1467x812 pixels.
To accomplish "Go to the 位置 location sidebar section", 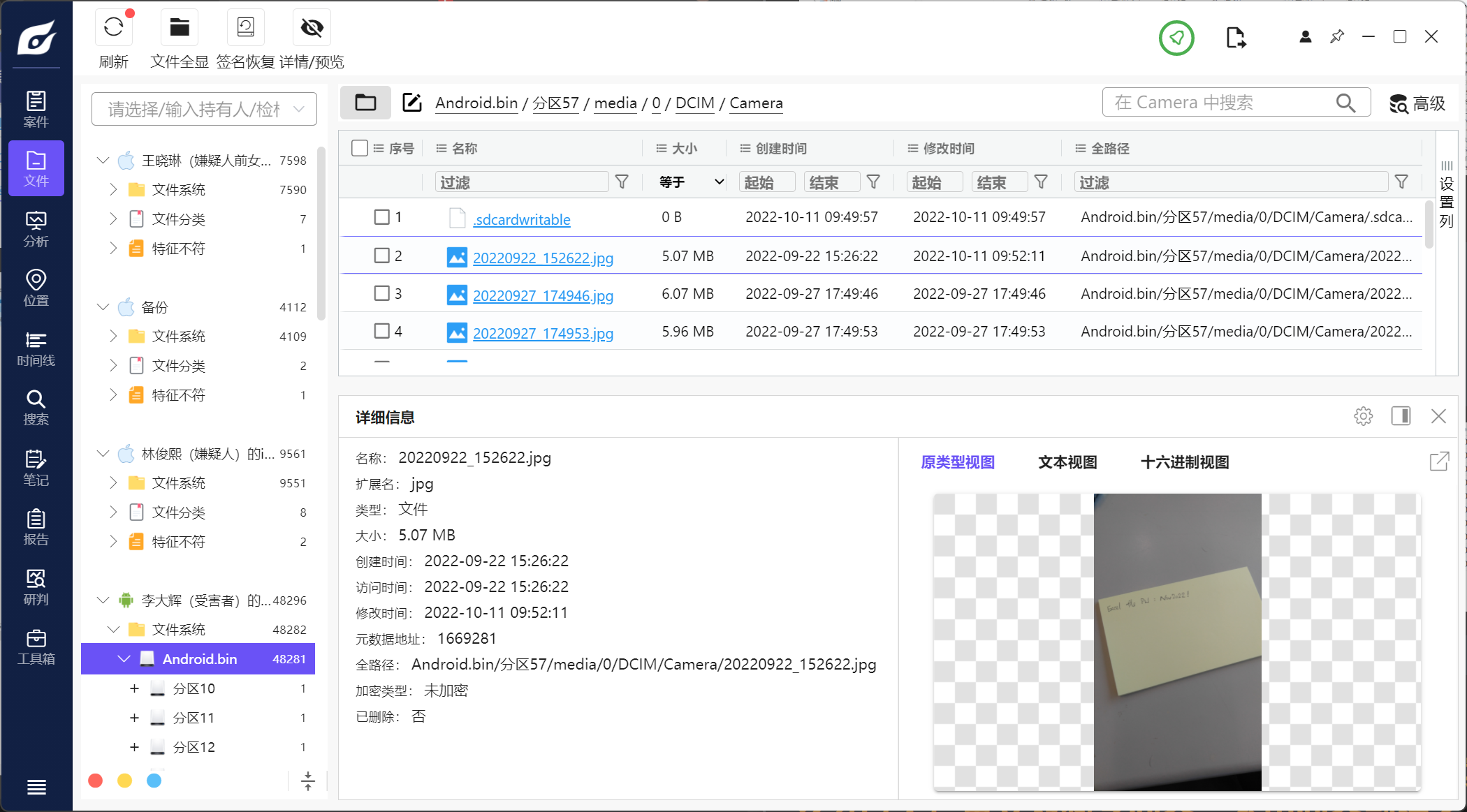I will [36, 288].
